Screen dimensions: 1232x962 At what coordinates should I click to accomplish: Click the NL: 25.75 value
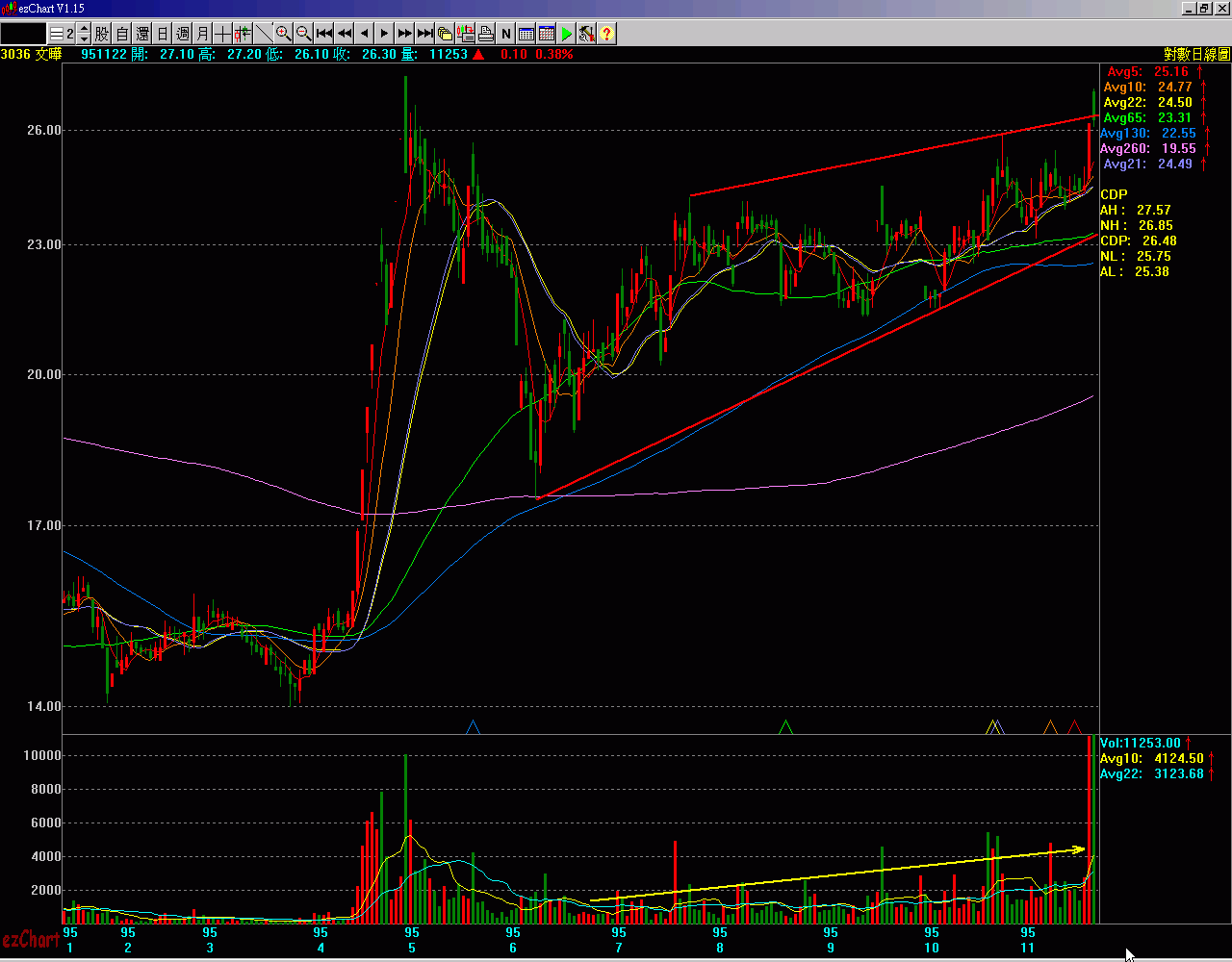pyautogui.click(x=1136, y=256)
